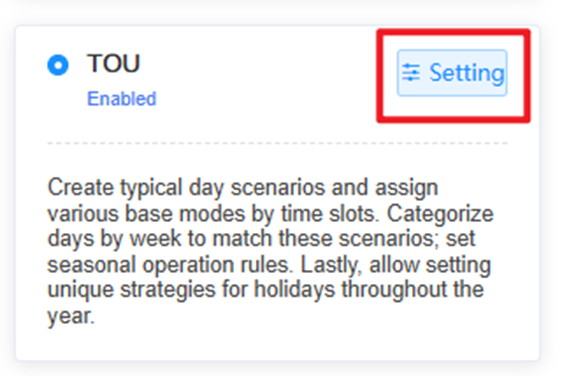The height and width of the screenshot is (376, 569).
Task: Click the Enabled status label
Action: [122, 99]
